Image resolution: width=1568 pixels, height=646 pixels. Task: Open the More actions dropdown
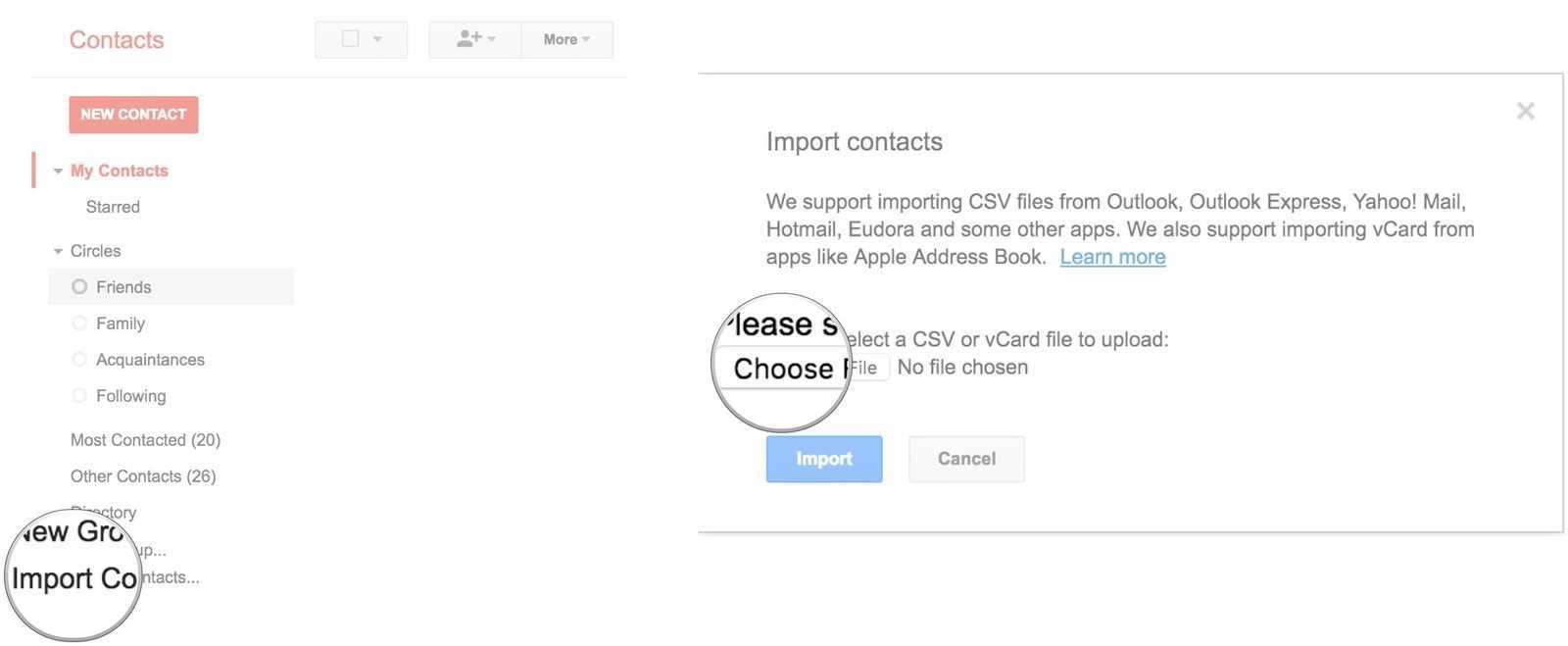click(566, 39)
